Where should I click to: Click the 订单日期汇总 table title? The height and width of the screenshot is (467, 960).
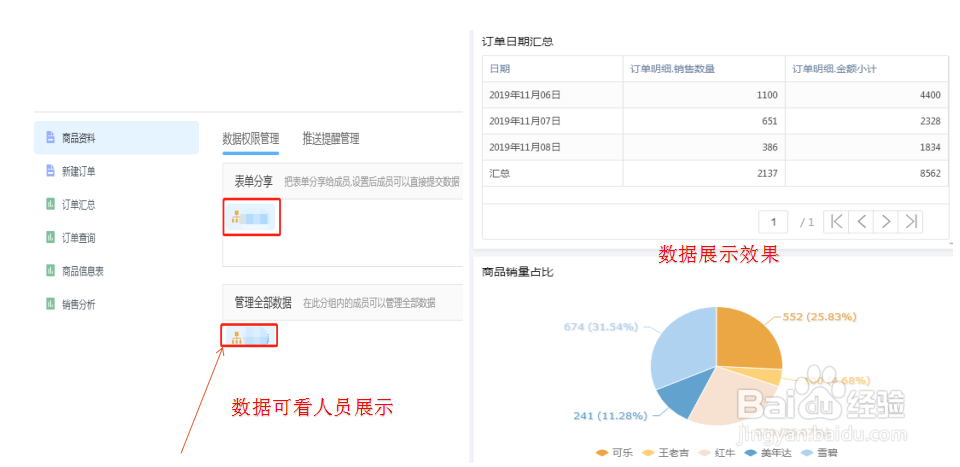click(517, 42)
